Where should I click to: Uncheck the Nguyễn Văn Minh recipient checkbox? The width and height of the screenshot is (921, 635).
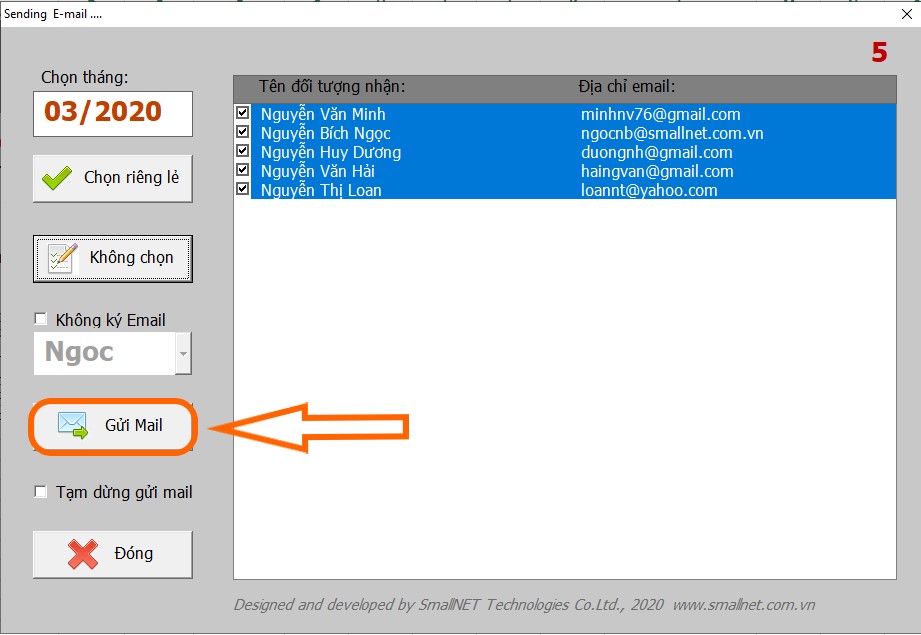[242, 113]
